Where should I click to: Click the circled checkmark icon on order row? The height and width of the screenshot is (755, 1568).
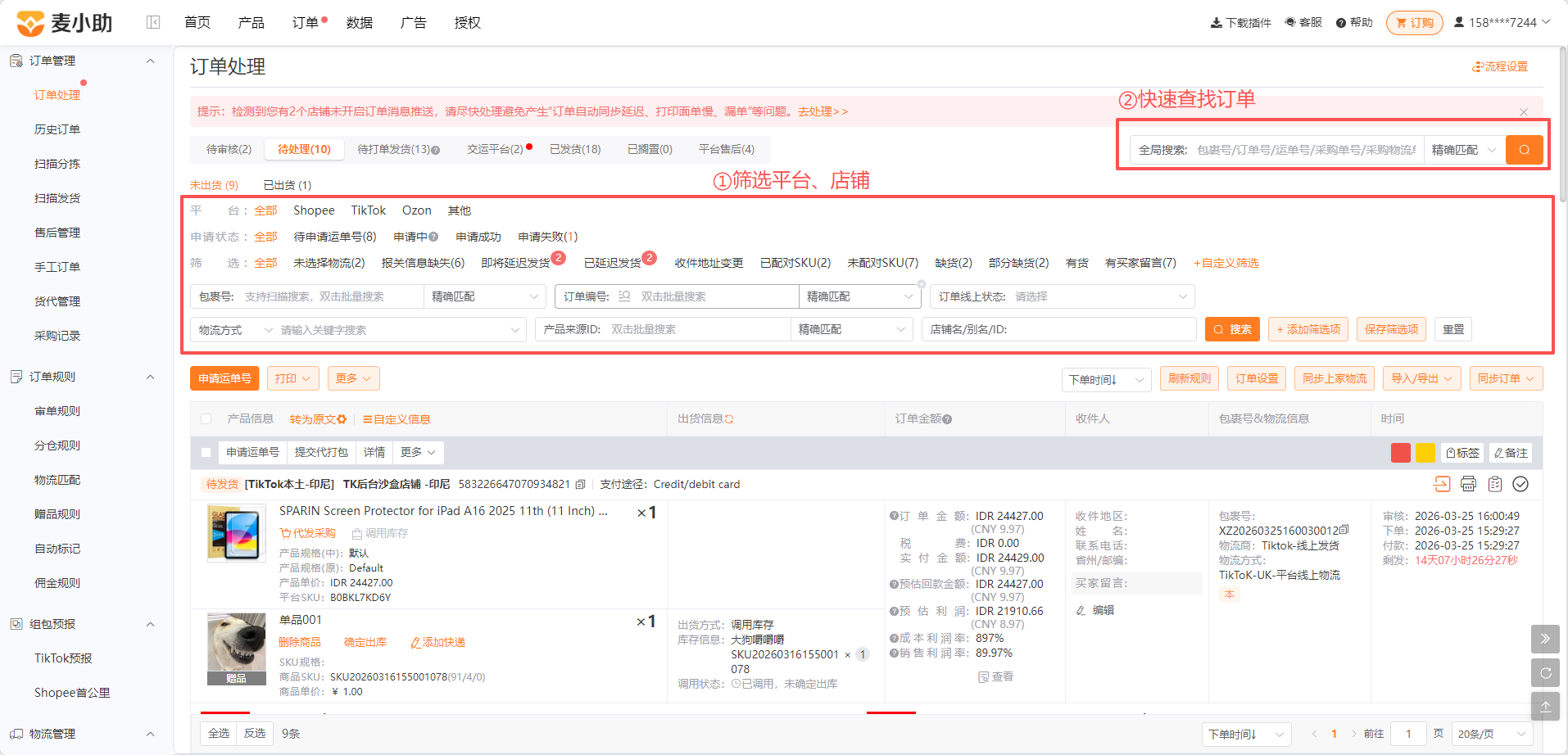pyautogui.click(x=1520, y=484)
